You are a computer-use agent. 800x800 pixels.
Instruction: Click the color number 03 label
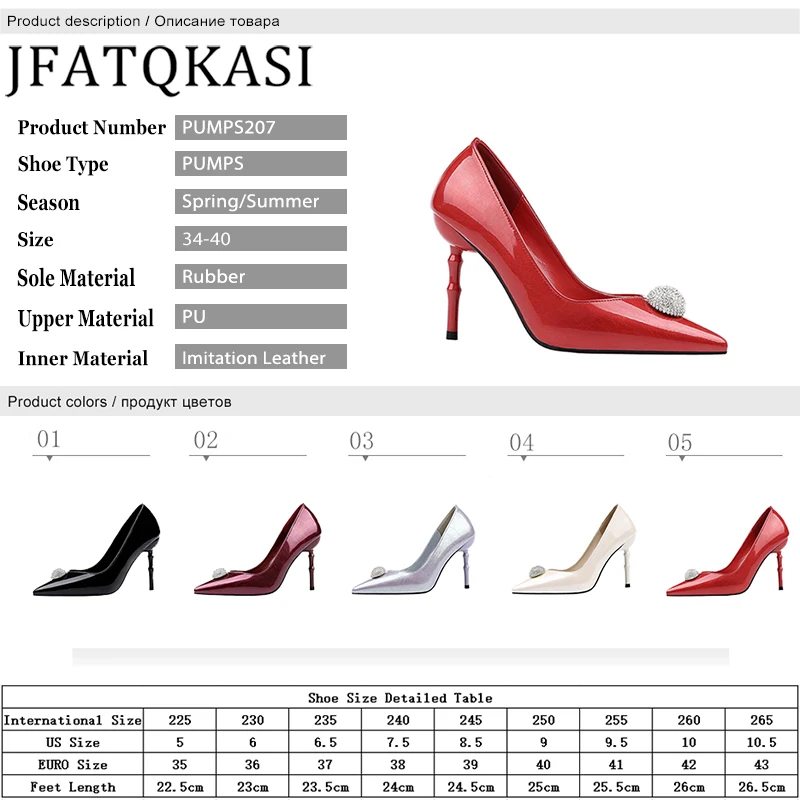coord(362,441)
